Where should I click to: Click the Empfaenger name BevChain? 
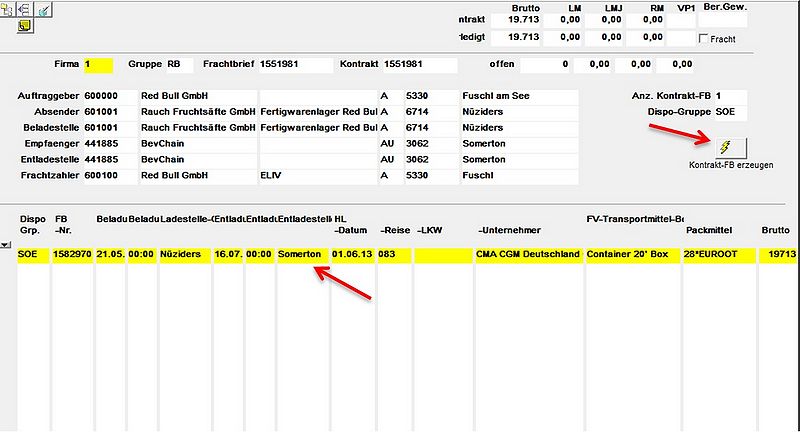198,144
